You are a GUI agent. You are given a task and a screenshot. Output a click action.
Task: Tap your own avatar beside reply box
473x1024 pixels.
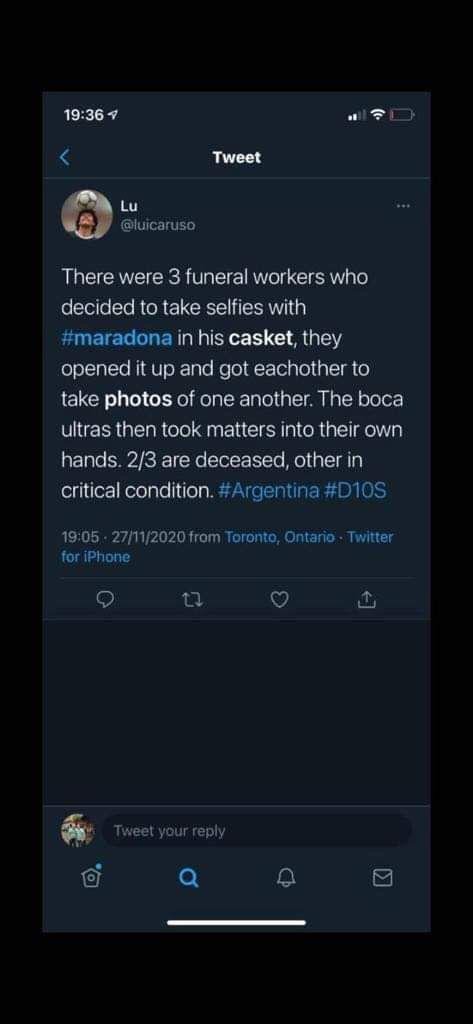tap(78, 831)
